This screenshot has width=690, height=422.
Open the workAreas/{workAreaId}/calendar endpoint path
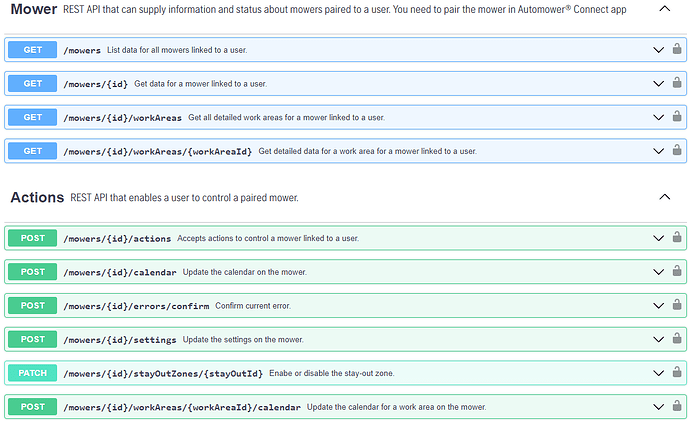(181, 407)
